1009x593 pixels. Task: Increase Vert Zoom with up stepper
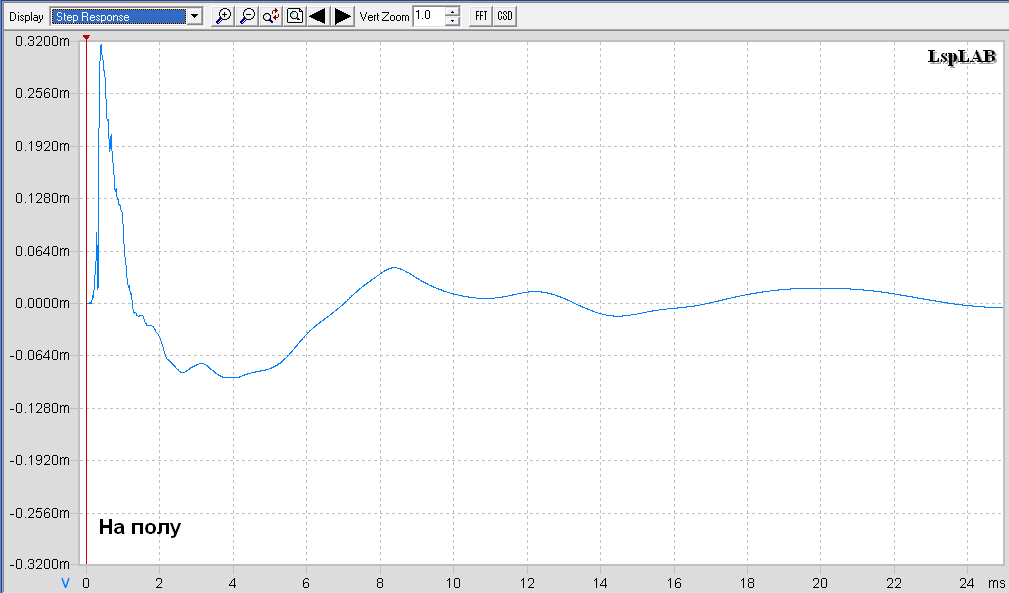coord(453,12)
